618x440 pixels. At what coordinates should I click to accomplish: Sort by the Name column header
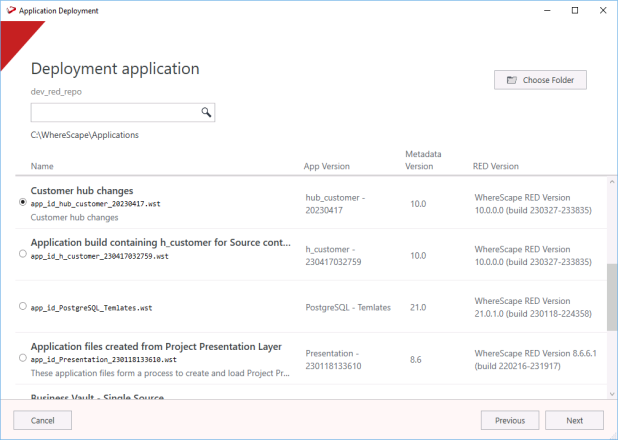point(42,166)
